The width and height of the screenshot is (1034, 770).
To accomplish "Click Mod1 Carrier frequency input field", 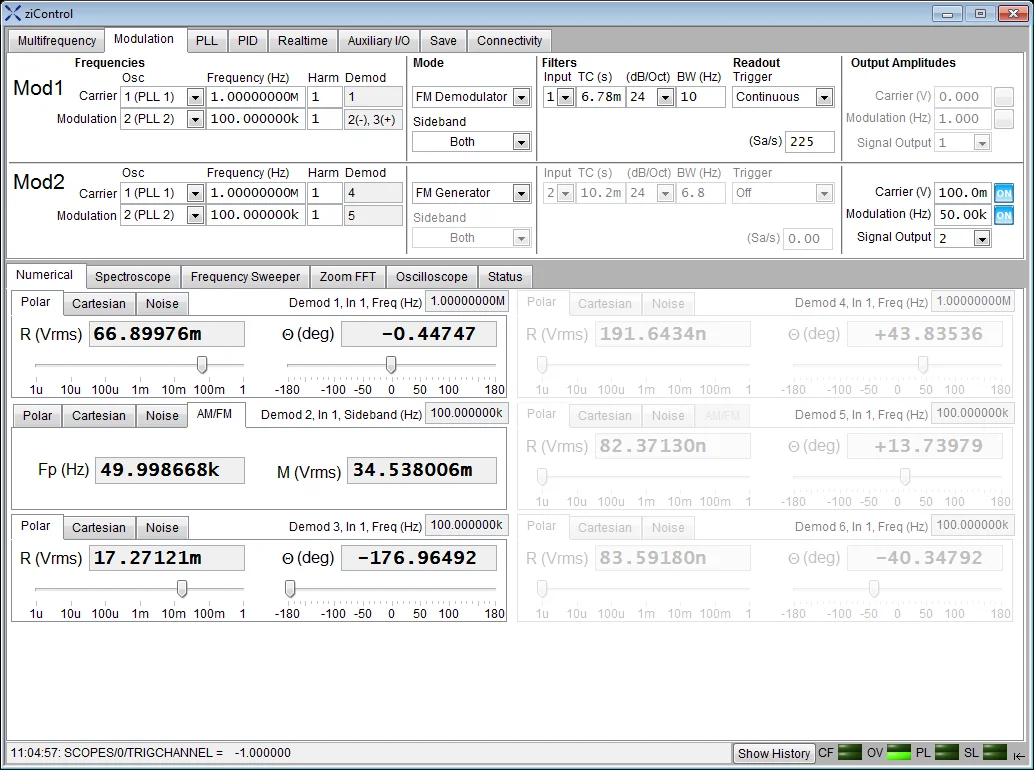I will (255, 97).
